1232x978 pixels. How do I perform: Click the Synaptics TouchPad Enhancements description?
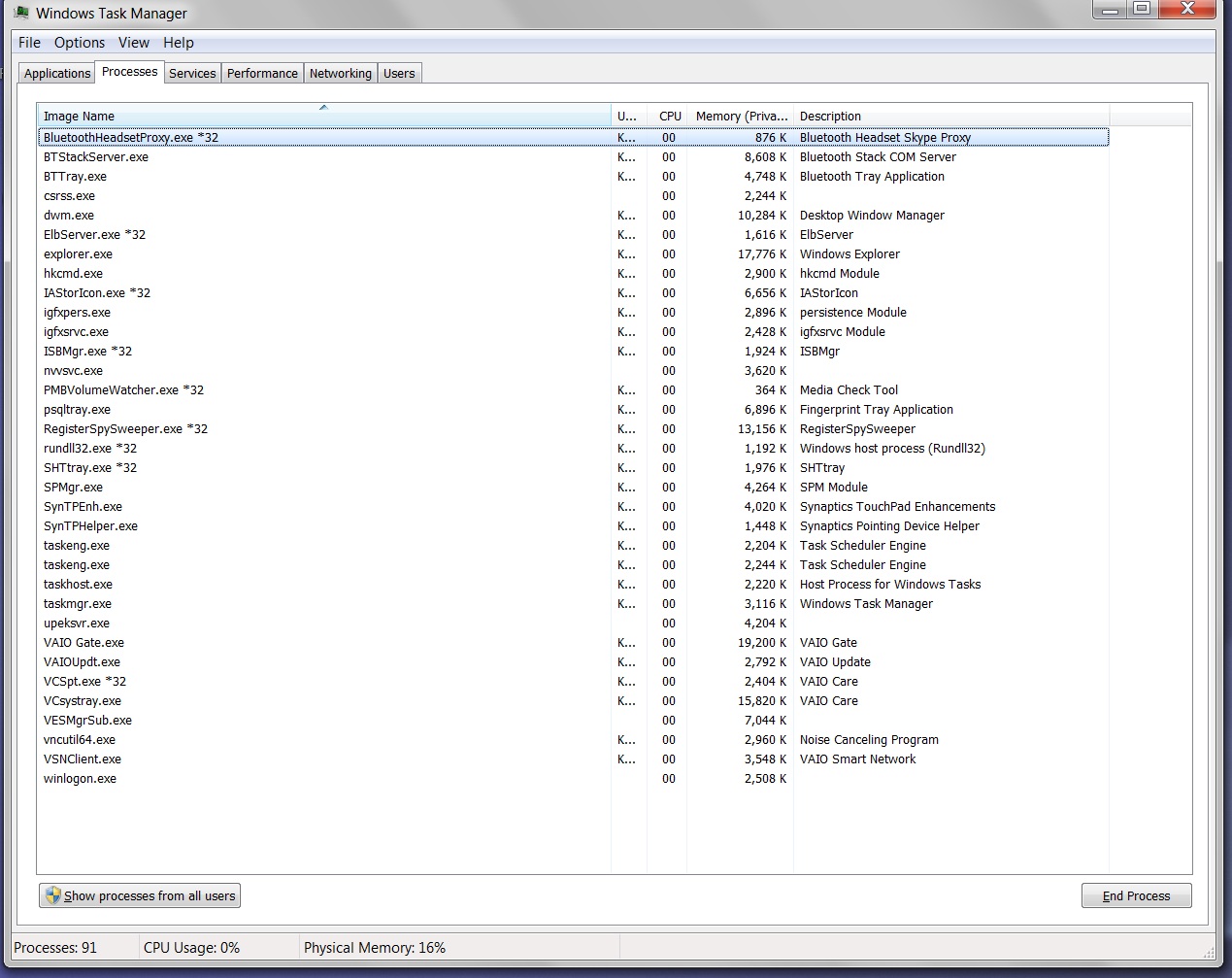(897, 507)
